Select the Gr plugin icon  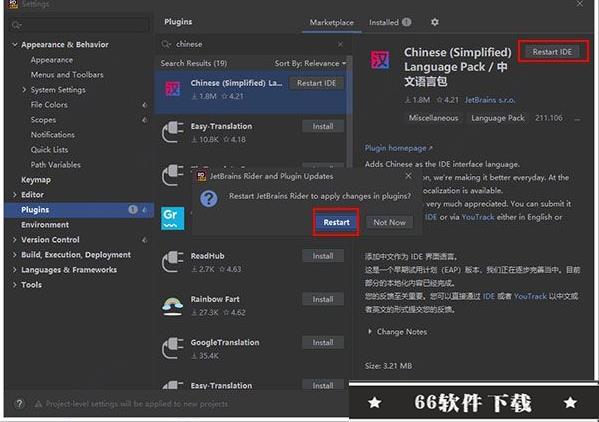(172, 218)
